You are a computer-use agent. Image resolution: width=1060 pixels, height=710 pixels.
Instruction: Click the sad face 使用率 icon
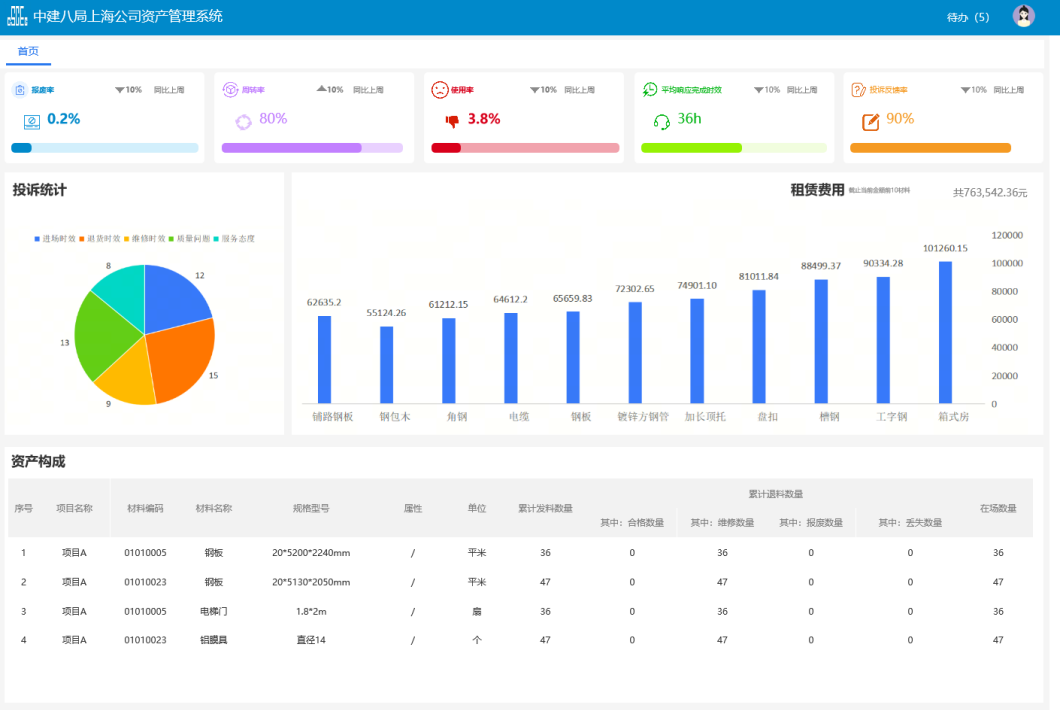coord(439,90)
